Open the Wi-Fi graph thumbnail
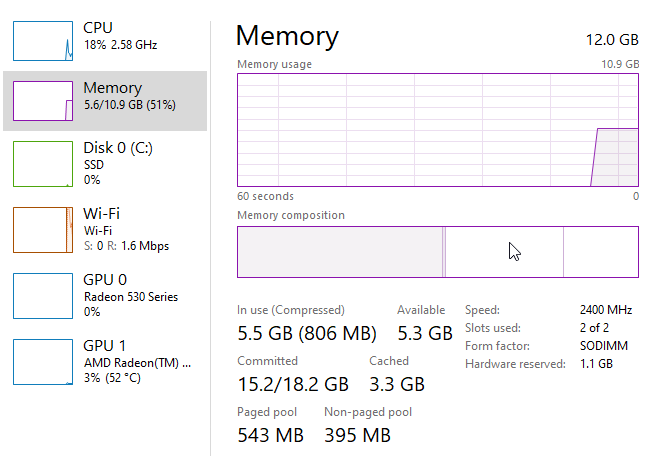Screen dimensions: 645x456 pyautogui.click(x=41, y=230)
